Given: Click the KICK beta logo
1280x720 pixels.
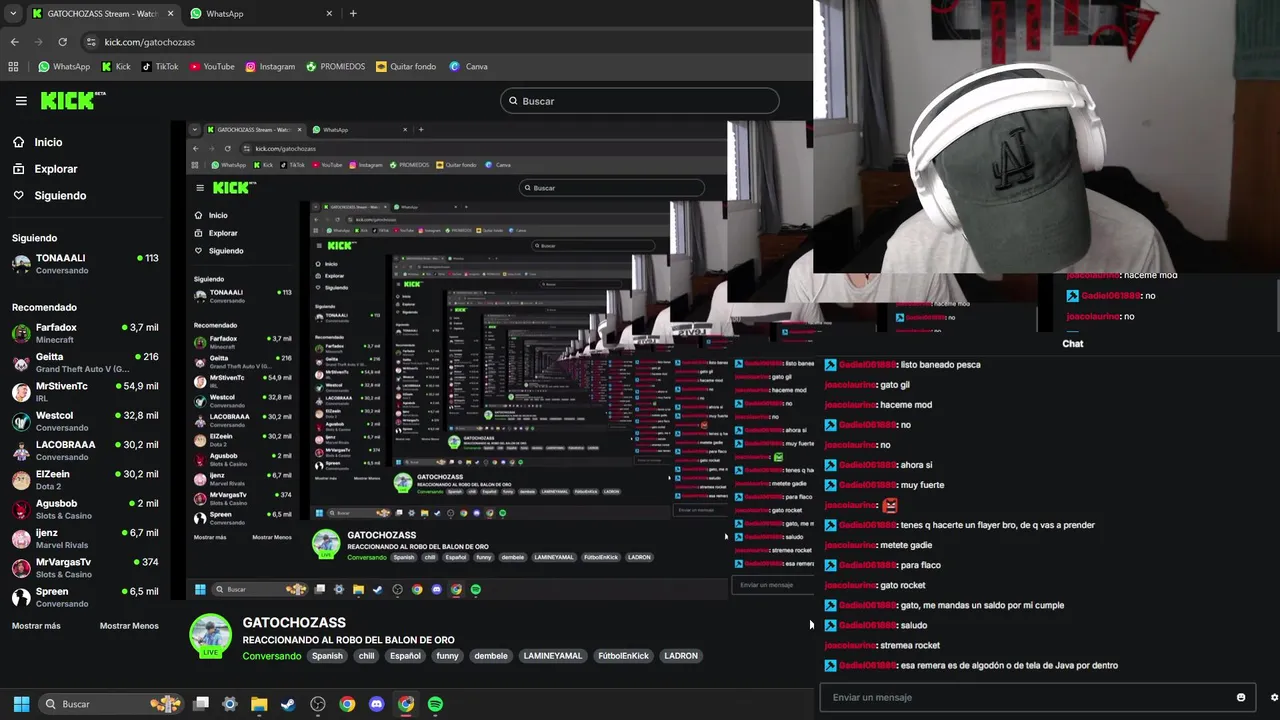Looking at the screenshot, I should click(73, 100).
